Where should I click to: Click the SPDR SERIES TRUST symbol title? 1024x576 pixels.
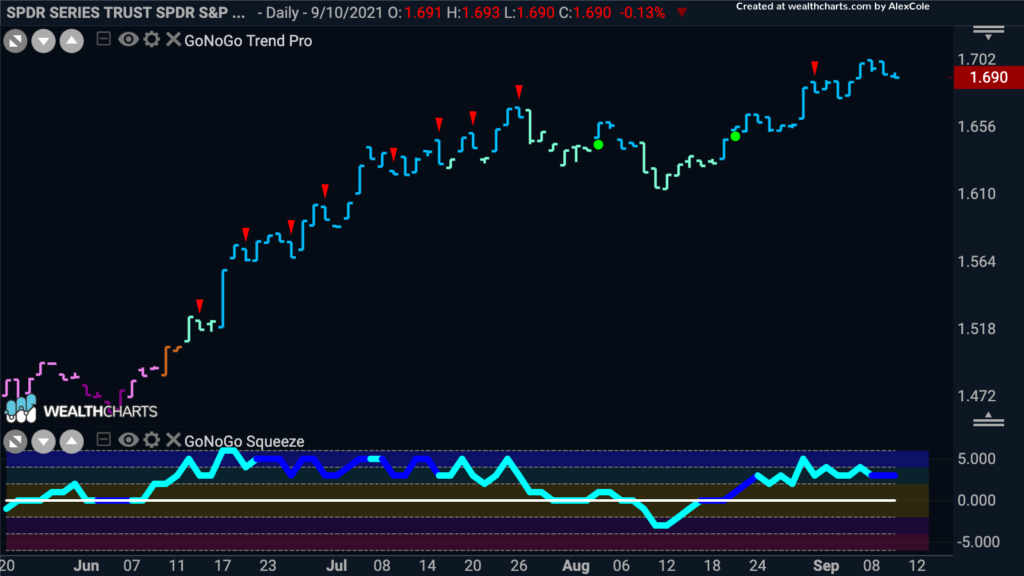[125, 13]
